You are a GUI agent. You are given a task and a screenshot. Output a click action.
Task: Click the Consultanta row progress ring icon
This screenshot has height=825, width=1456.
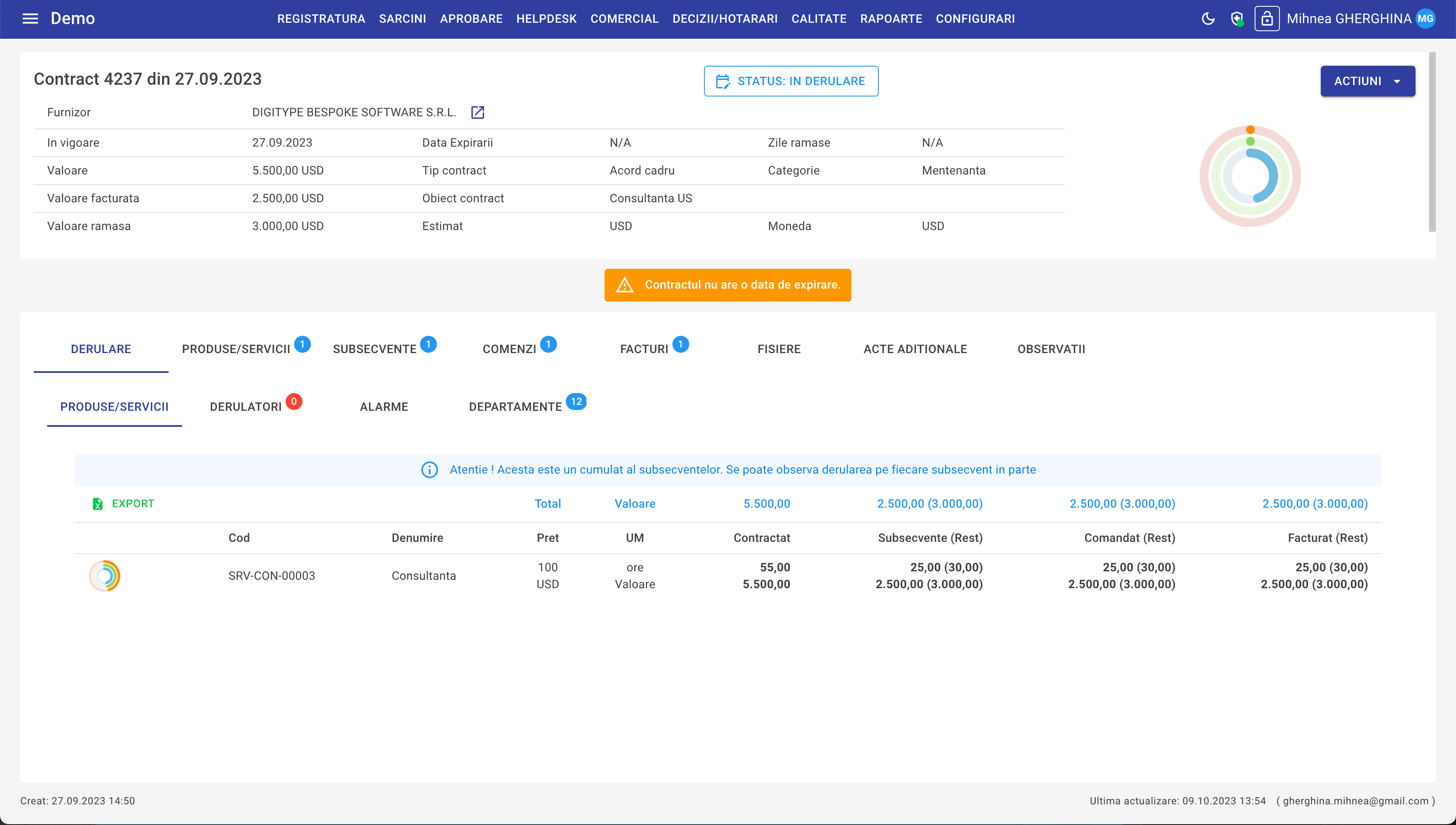[x=105, y=576]
